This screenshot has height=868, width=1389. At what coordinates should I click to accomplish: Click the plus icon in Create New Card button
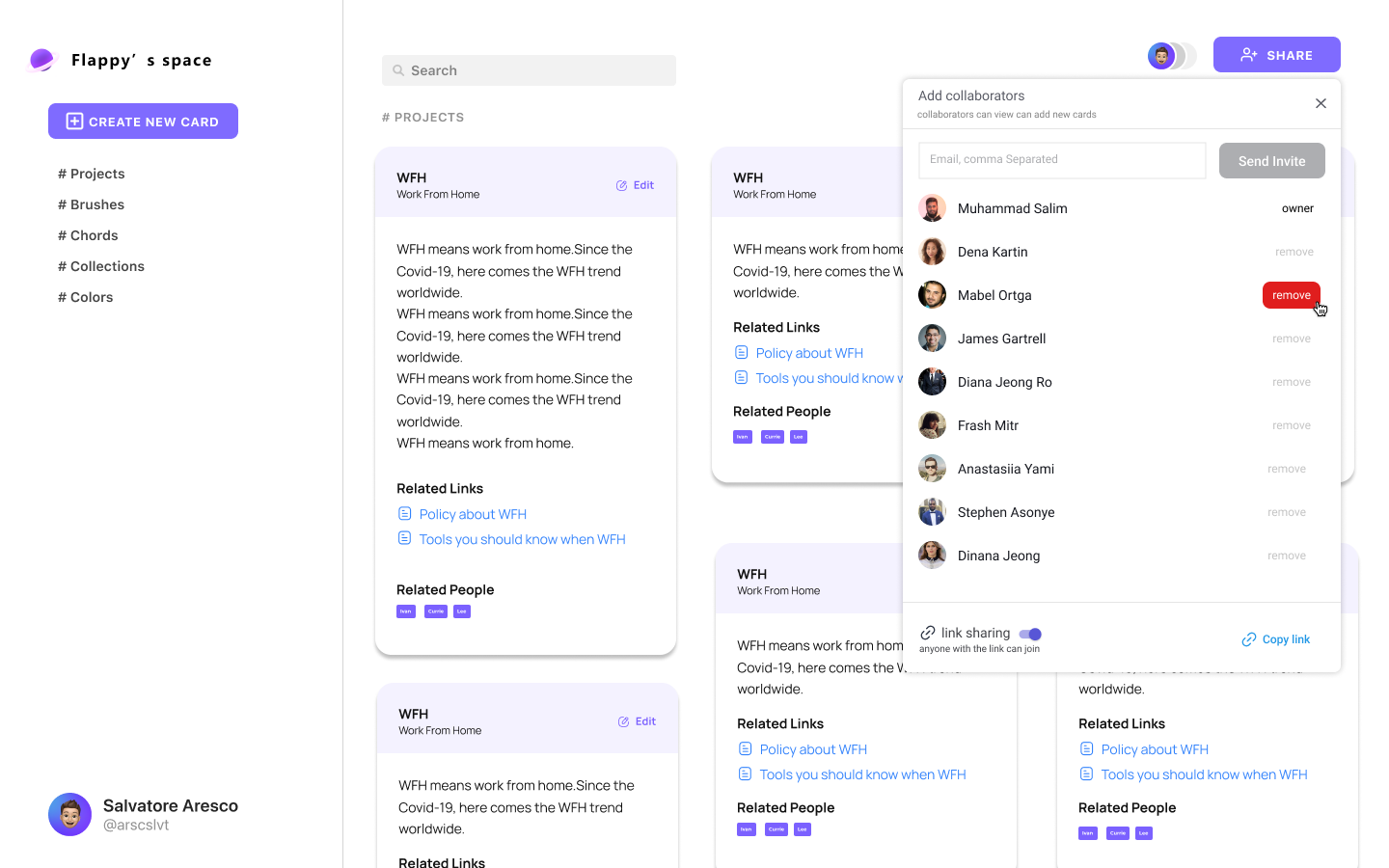74,121
